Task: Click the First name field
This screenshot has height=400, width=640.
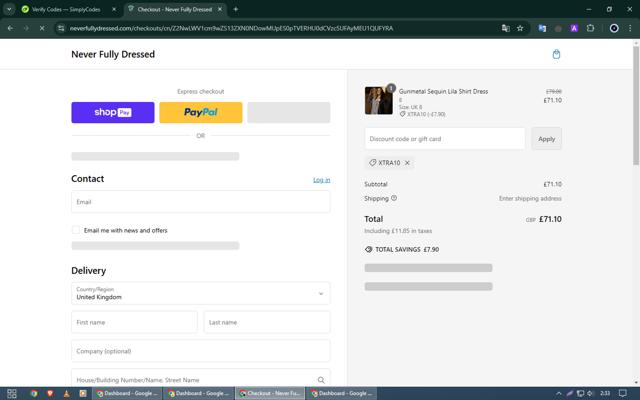Action: pos(134,322)
